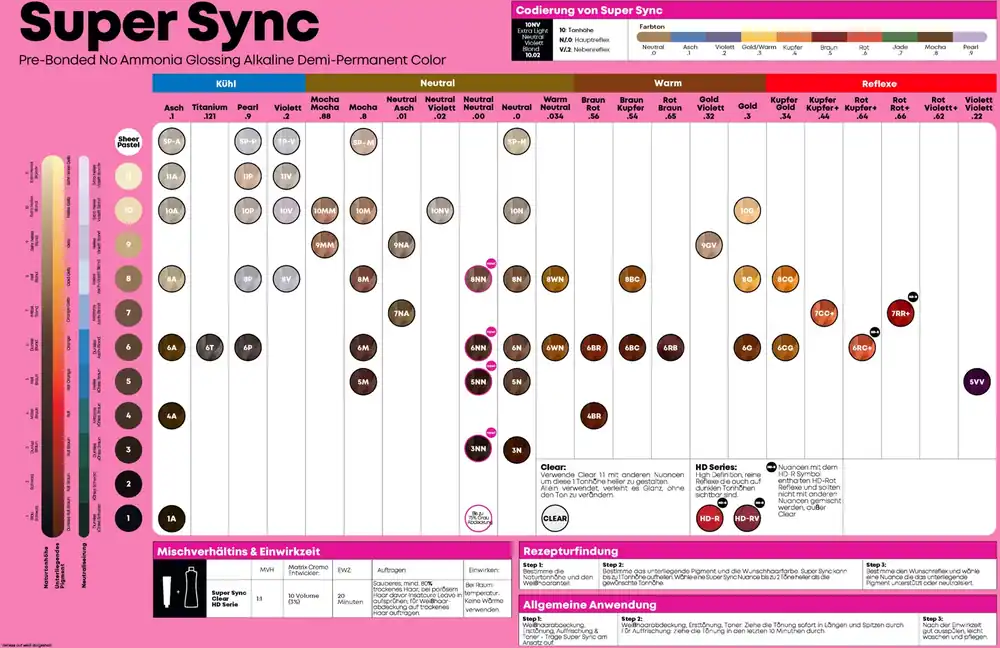
Task: Click the 10MM mocha mocha swatch
Action: (x=325, y=210)
